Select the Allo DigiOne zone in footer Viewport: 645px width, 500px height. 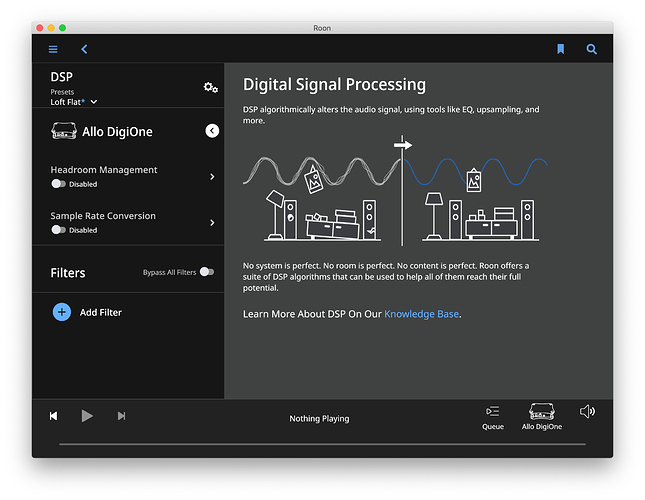tap(542, 417)
